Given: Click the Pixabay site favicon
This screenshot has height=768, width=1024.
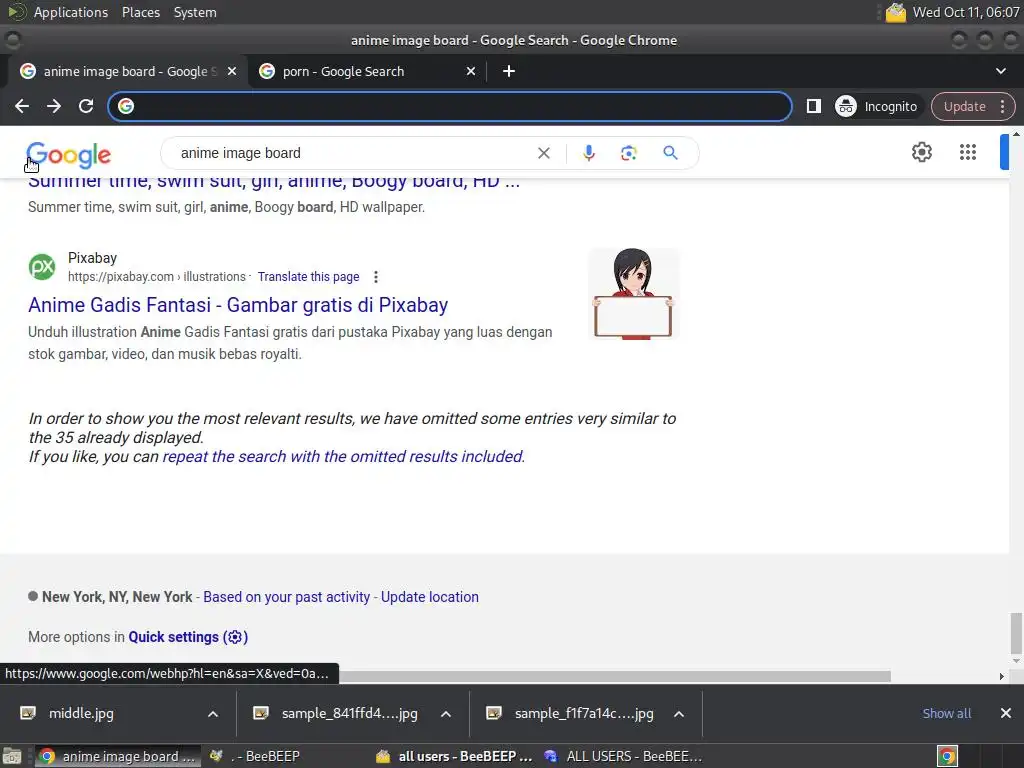Looking at the screenshot, I should (x=42, y=267).
